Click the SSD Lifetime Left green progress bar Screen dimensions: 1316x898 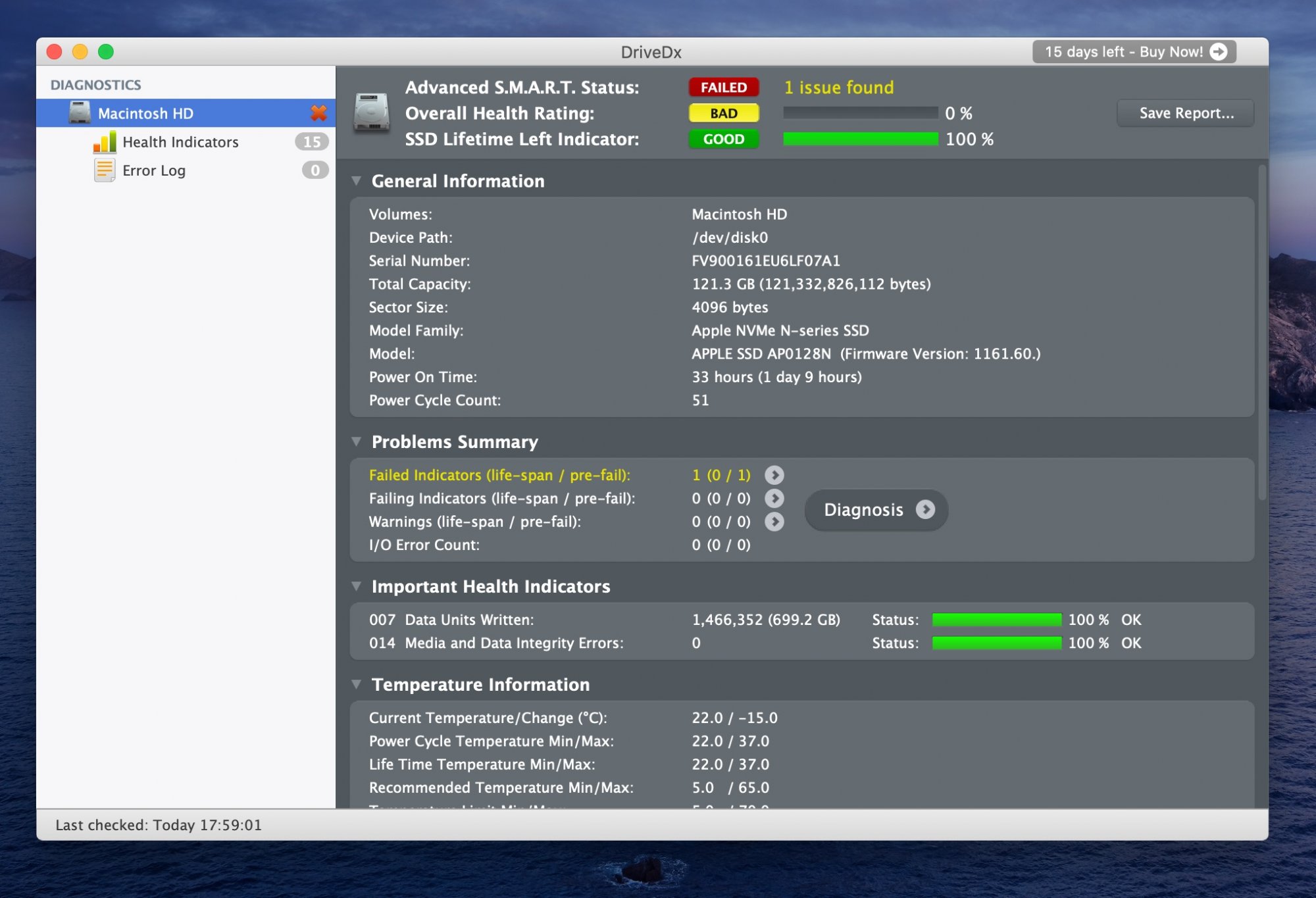point(860,139)
